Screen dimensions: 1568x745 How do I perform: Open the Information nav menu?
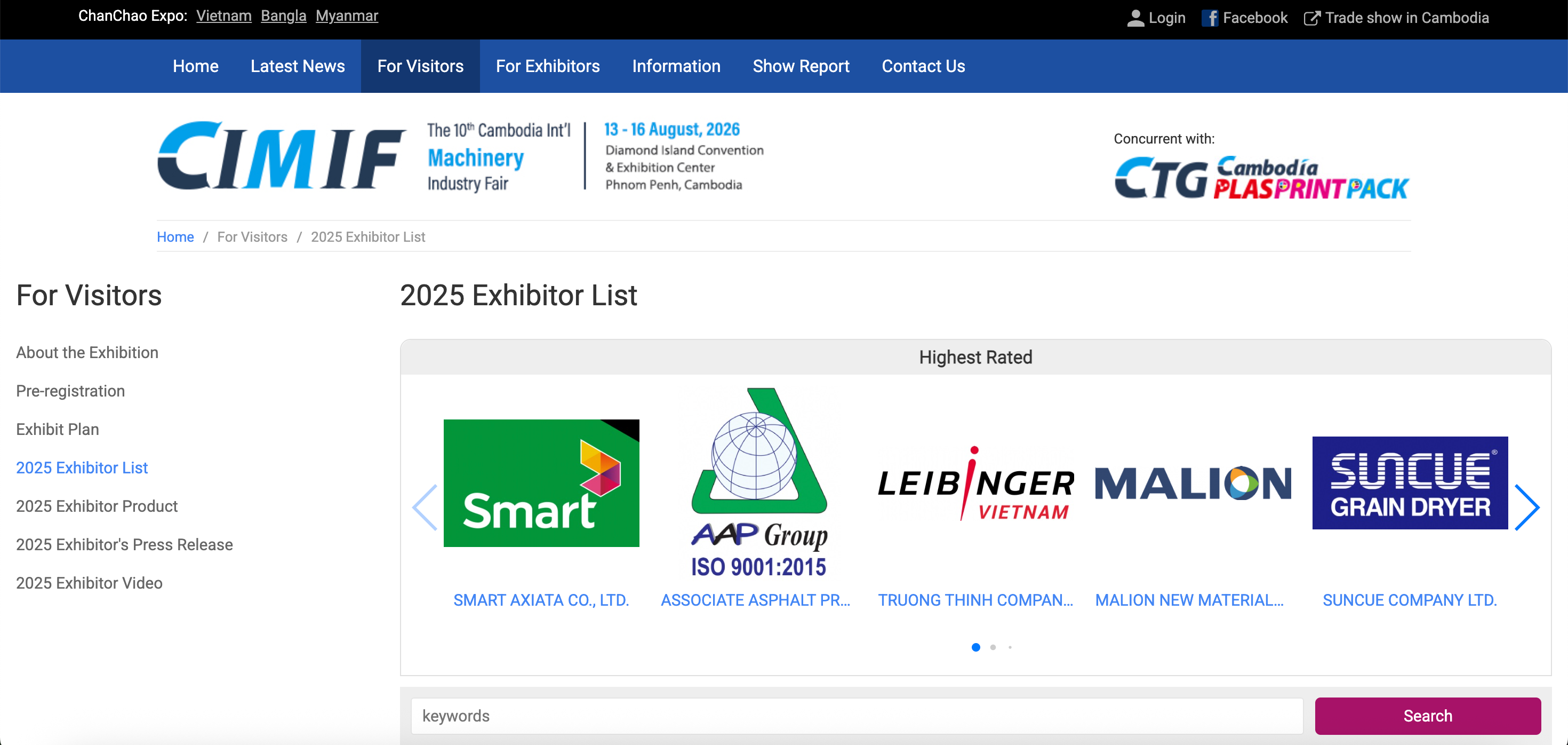click(676, 66)
